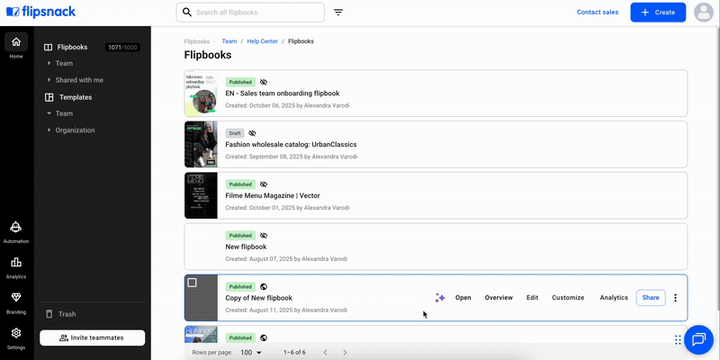
Task: Click globe icon on the last partially visible row
Action: pyautogui.click(x=263, y=338)
